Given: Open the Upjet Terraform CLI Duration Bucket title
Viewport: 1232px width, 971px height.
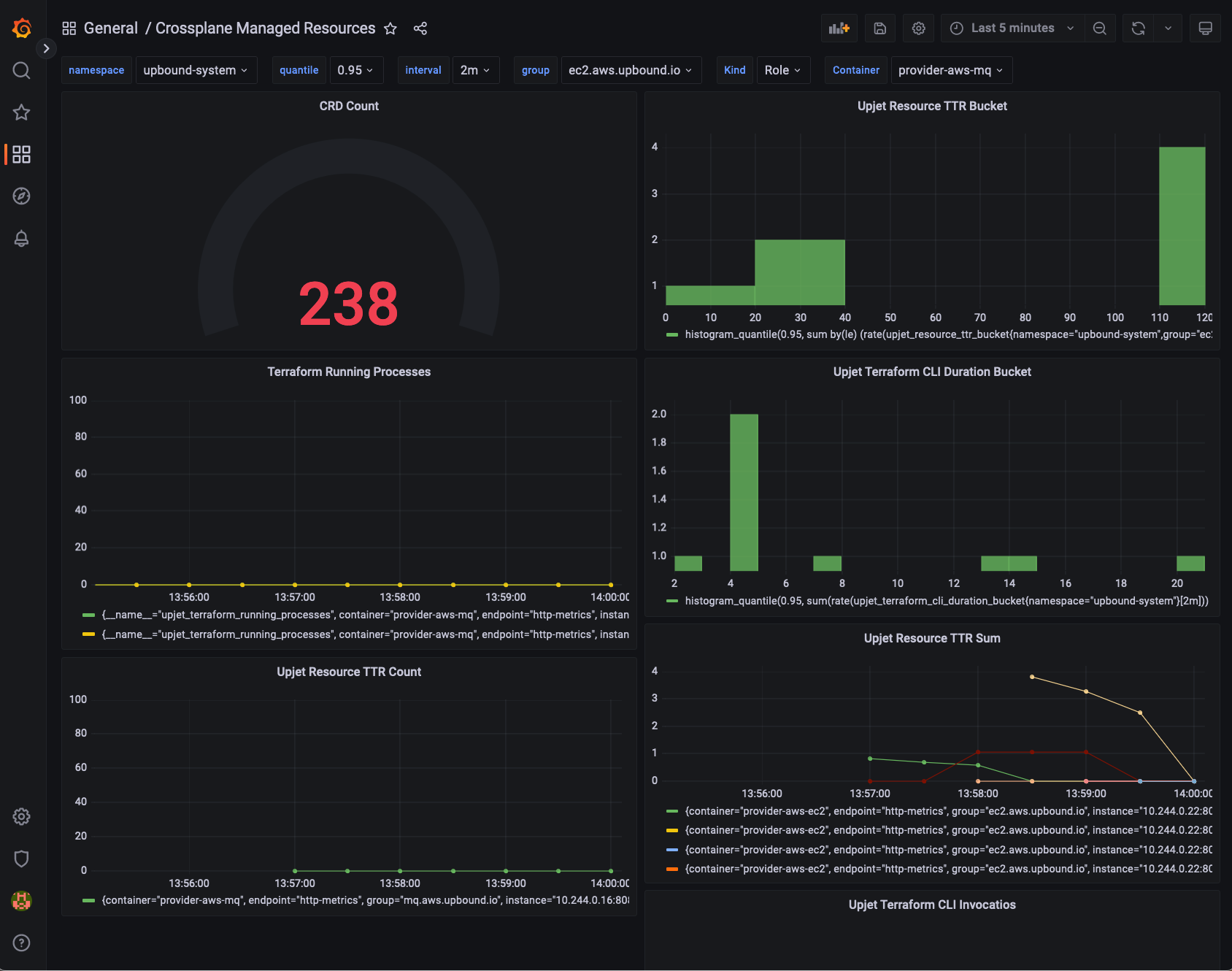Looking at the screenshot, I should pos(932,372).
